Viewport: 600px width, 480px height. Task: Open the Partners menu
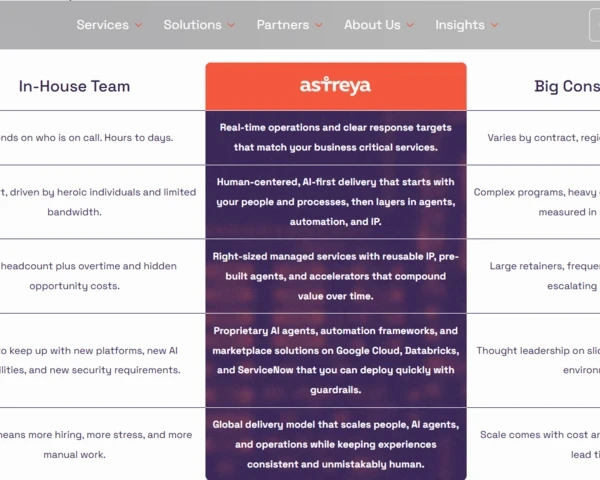(283, 25)
